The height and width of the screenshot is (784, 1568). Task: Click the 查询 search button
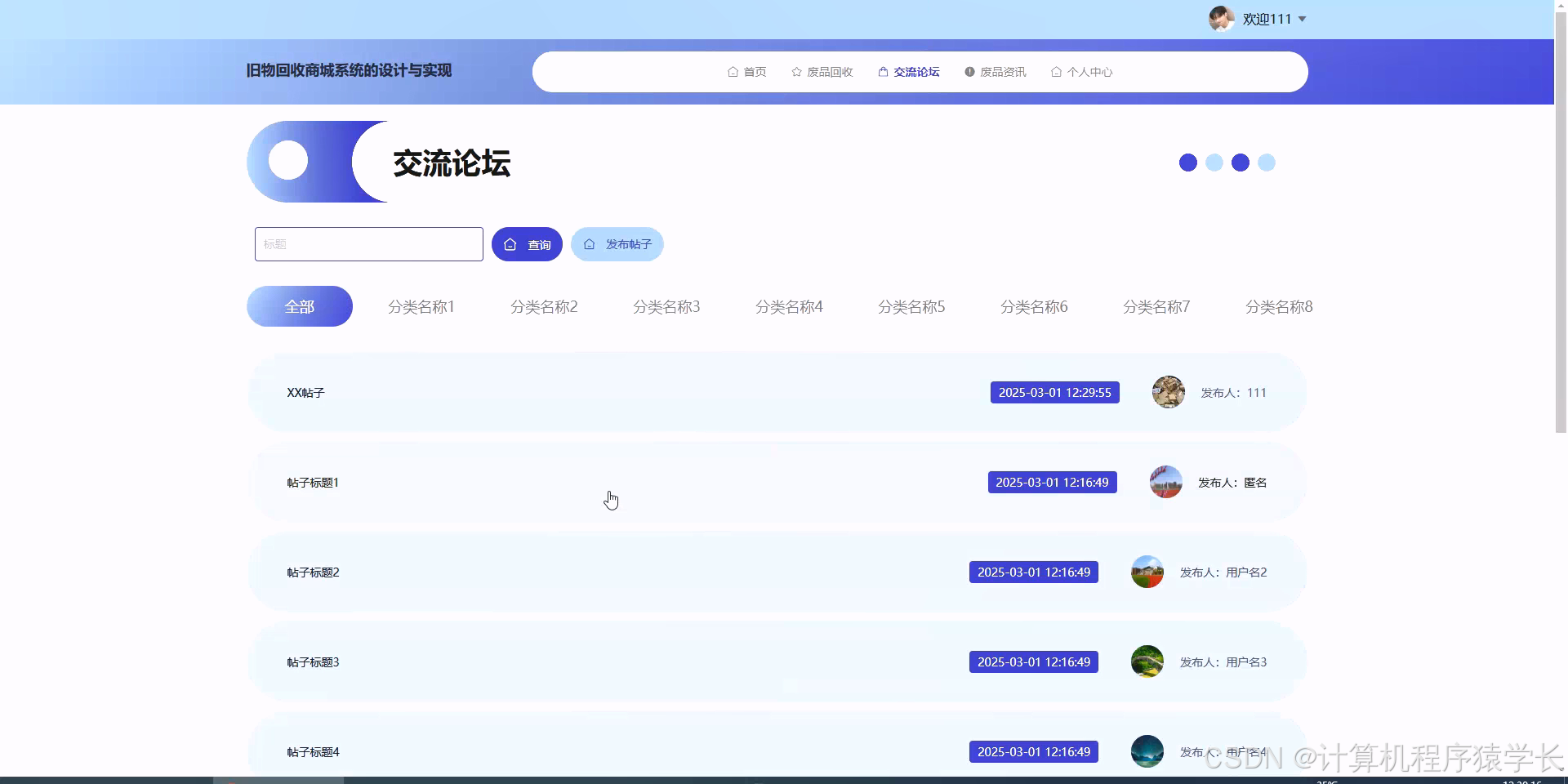(527, 244)
